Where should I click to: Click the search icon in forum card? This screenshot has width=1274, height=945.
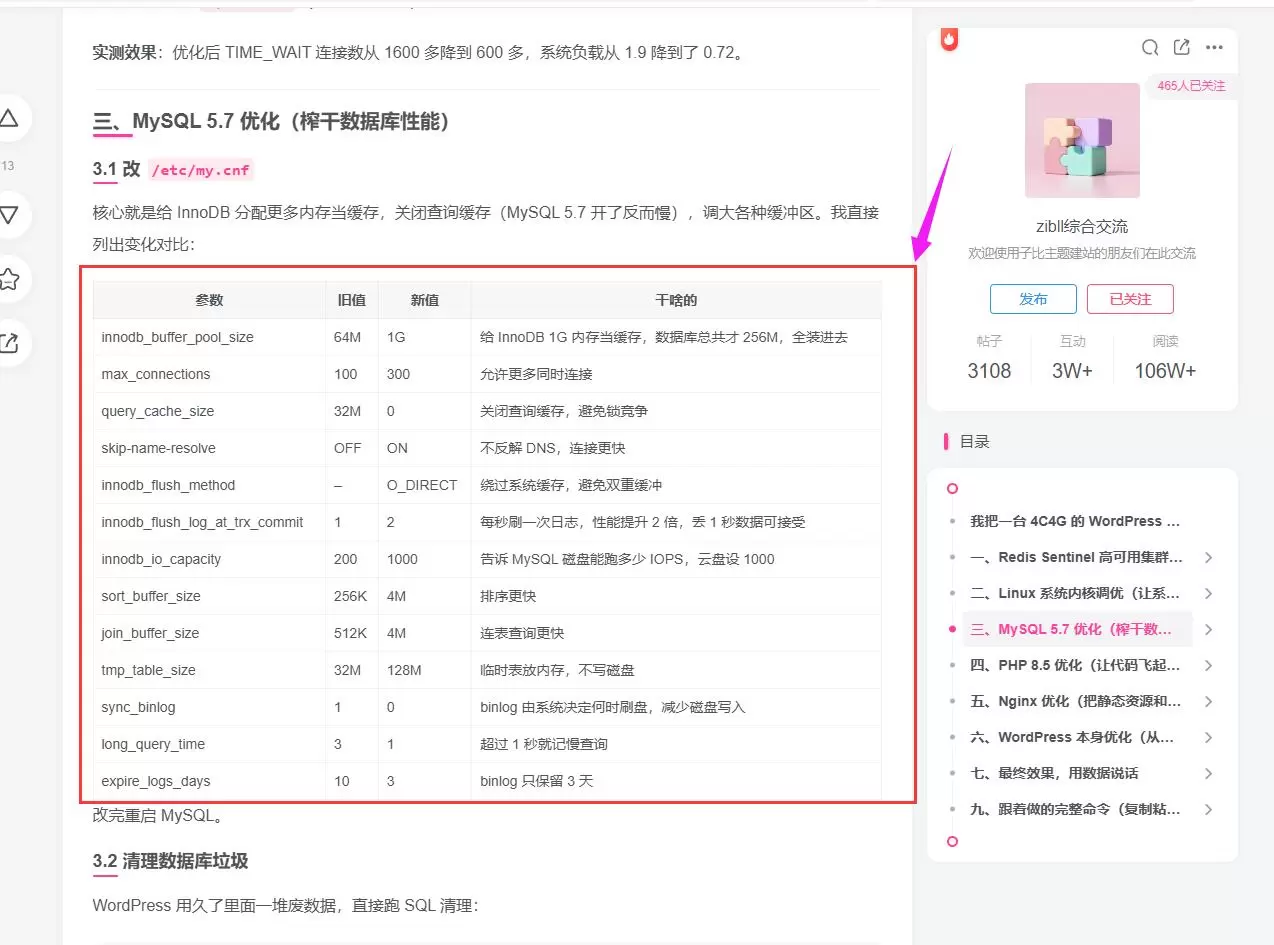pyautogui.click(x=1150, y=48)
